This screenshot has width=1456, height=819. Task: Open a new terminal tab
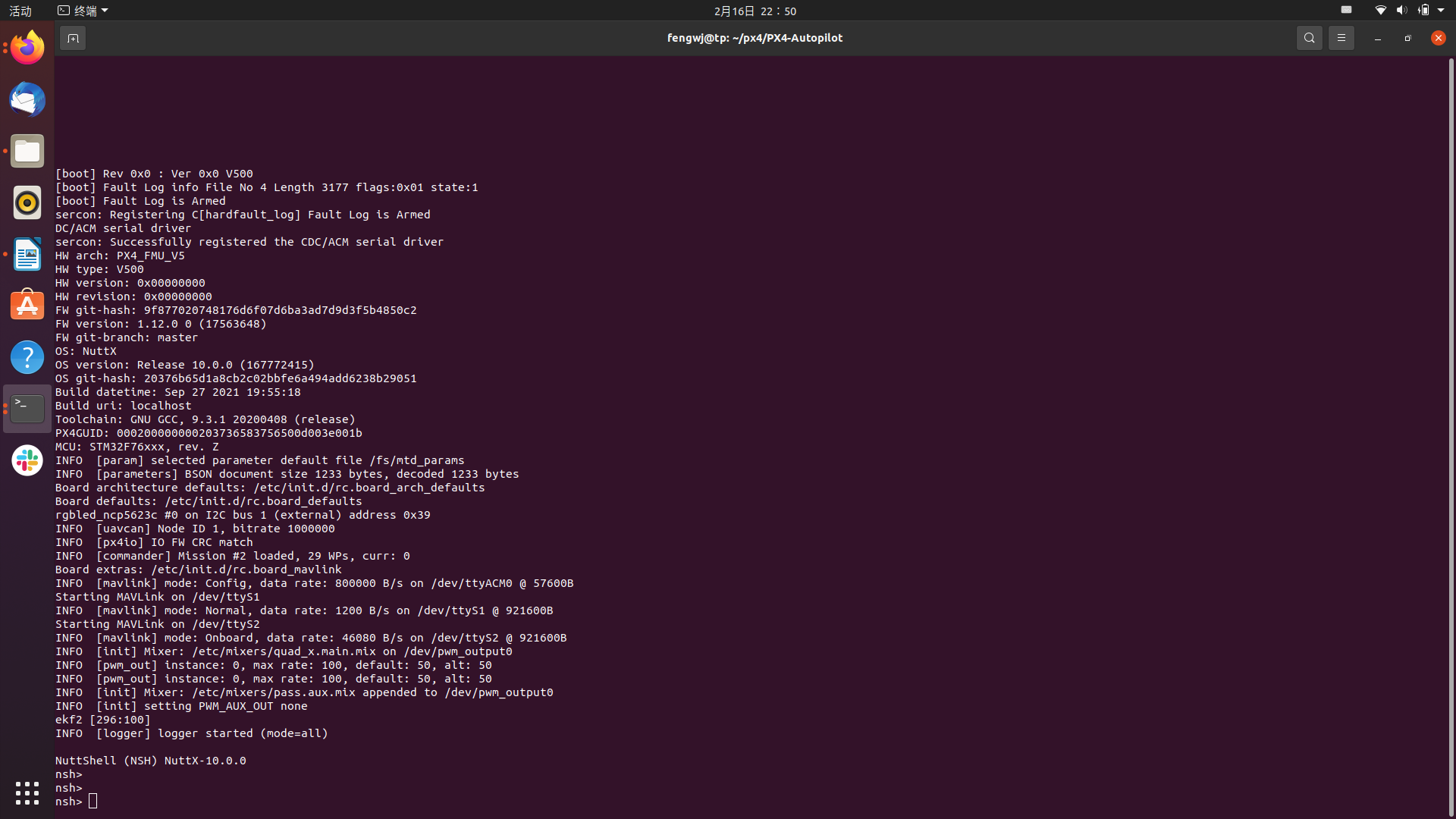[x=73, y=38]
